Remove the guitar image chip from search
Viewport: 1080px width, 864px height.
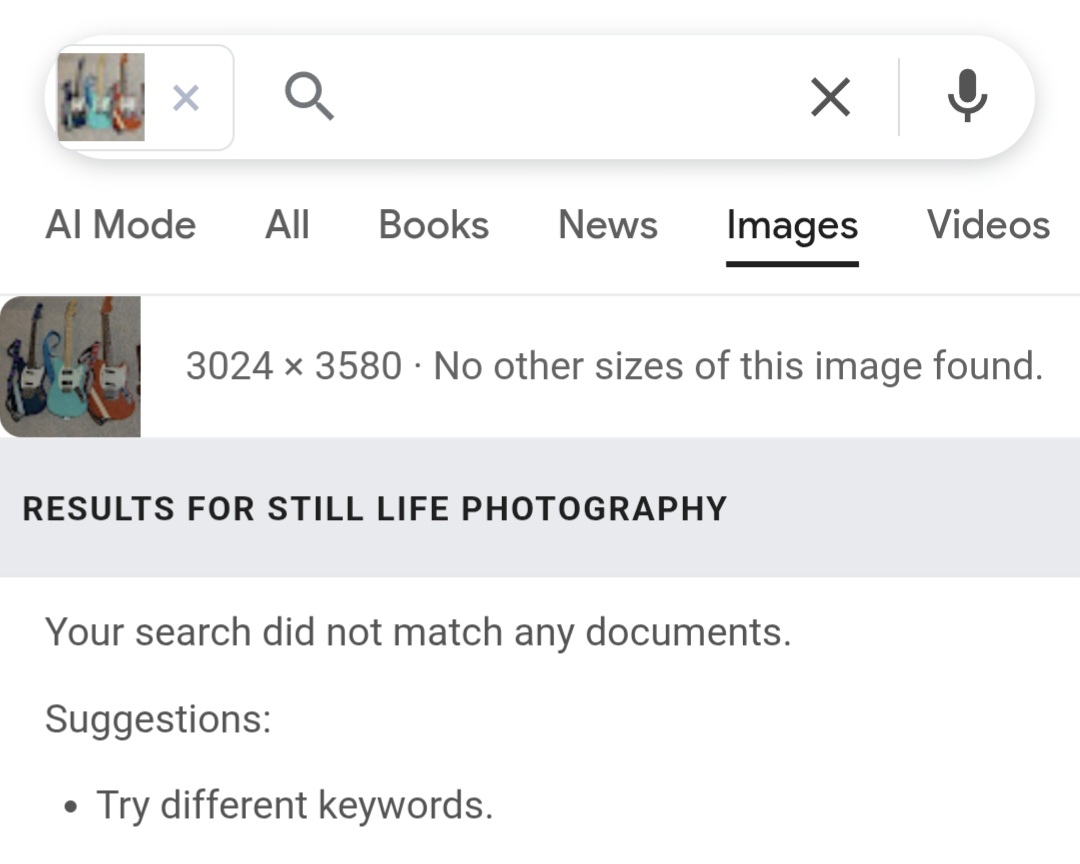(x=186, y=98)
